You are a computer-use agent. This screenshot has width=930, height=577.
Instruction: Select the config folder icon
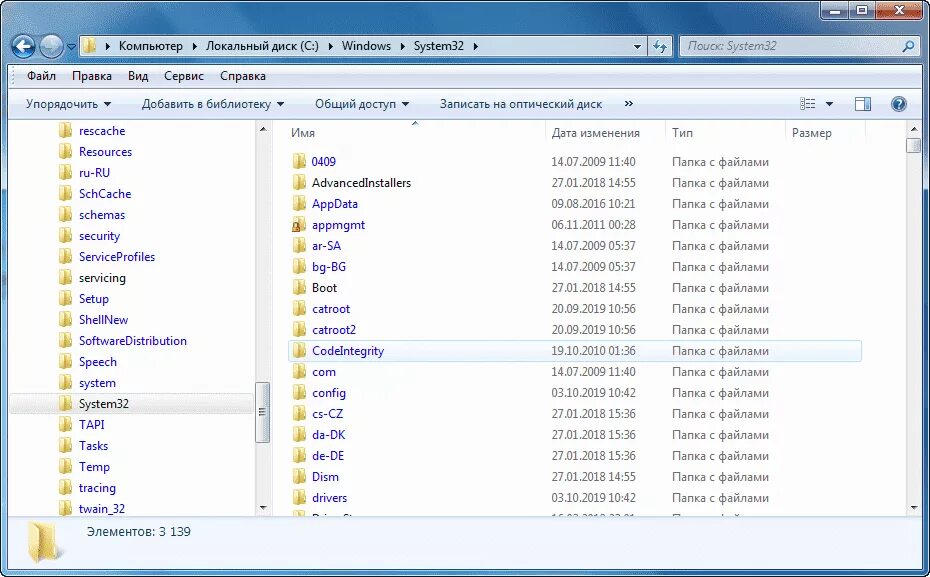(x=300, y=393)
